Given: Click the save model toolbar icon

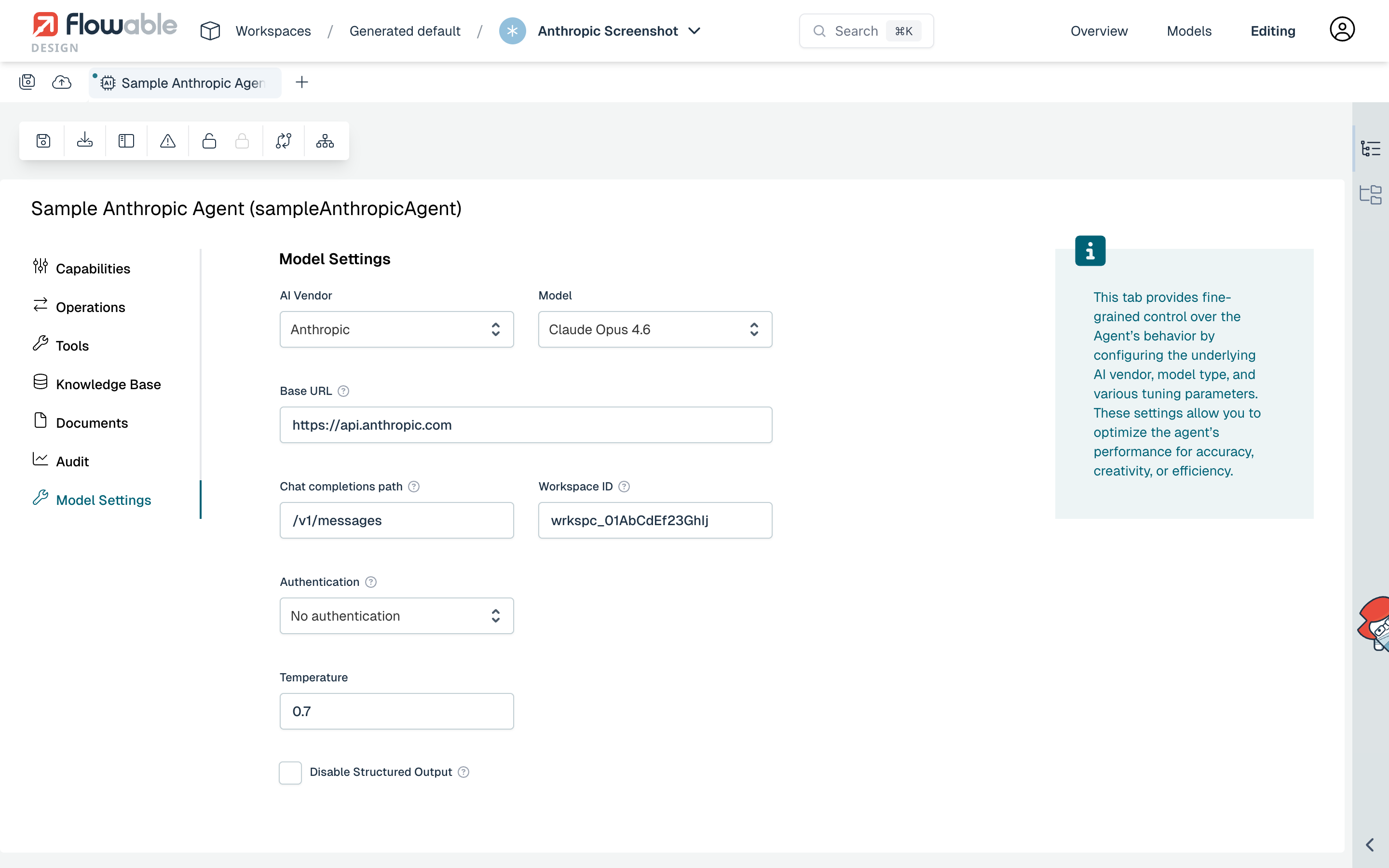Looking at the screenshot, I should click(x=43, y=141).
